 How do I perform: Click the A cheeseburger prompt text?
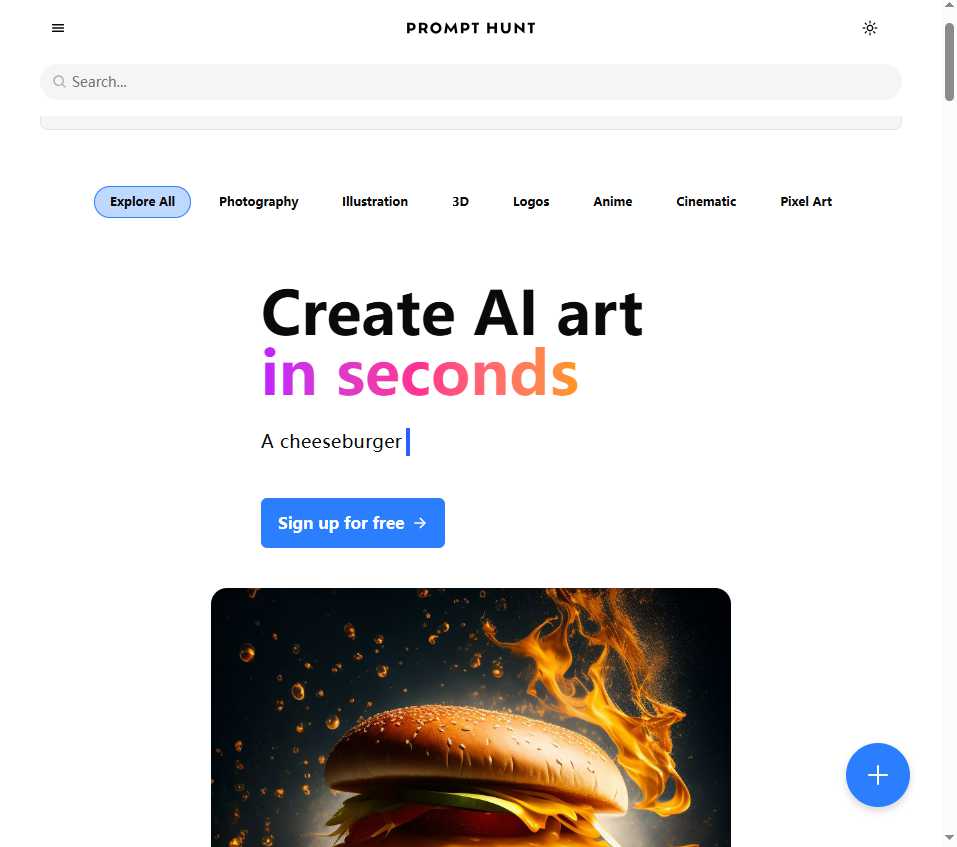pos(331,441)
